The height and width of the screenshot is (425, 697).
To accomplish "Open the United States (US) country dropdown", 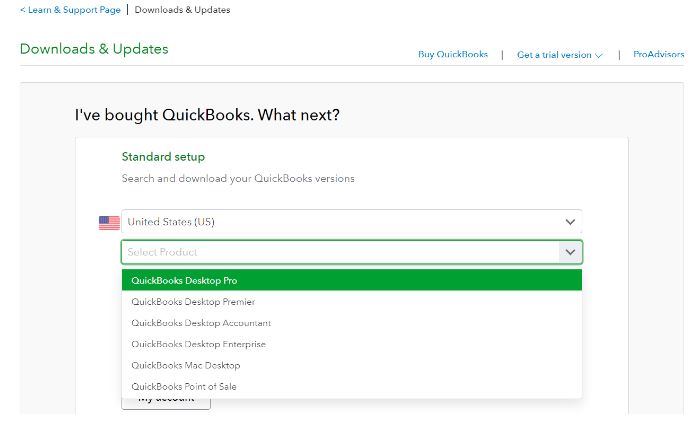I will pos(352,221).
